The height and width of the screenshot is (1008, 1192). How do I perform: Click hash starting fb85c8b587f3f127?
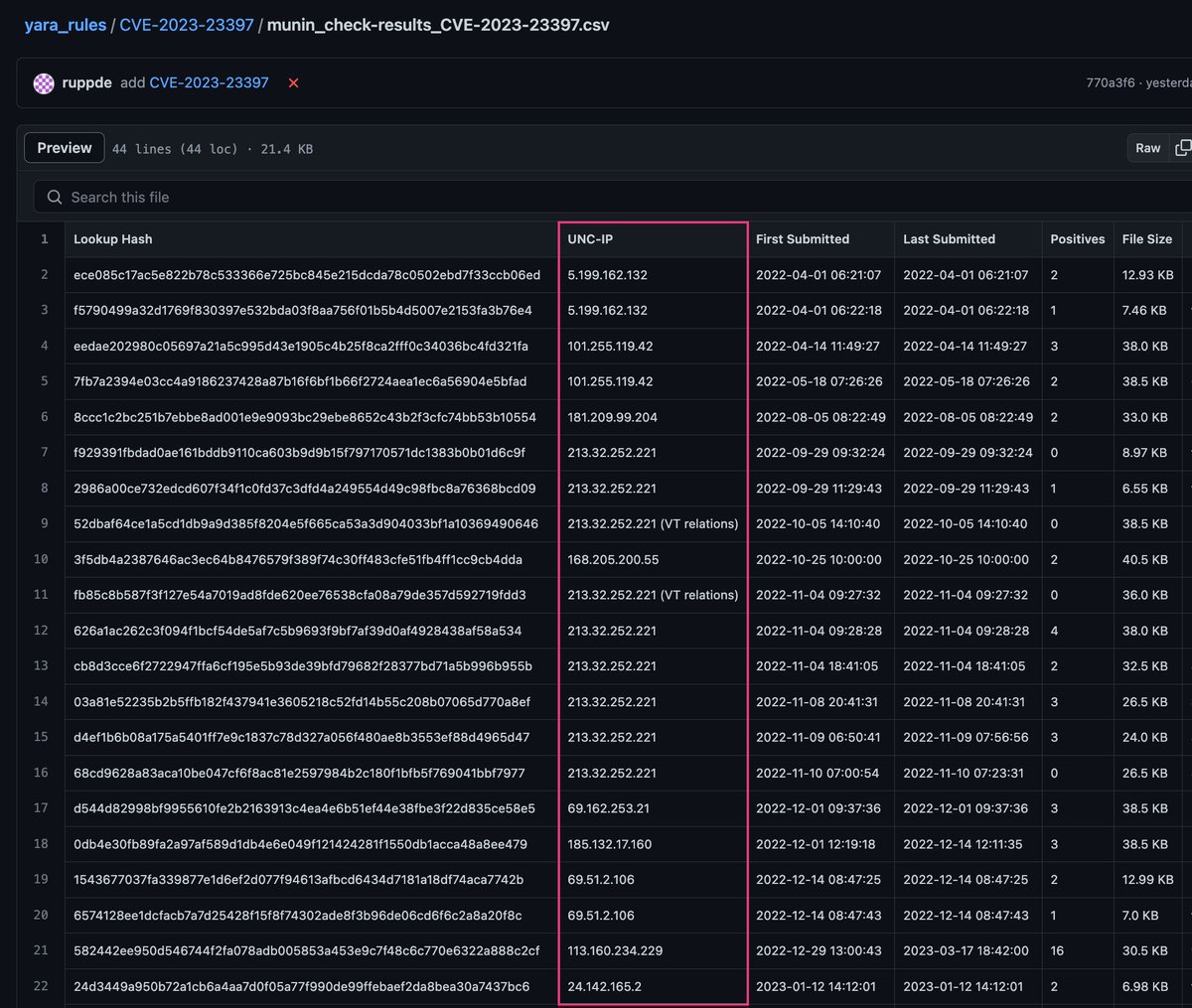point(300,595)
